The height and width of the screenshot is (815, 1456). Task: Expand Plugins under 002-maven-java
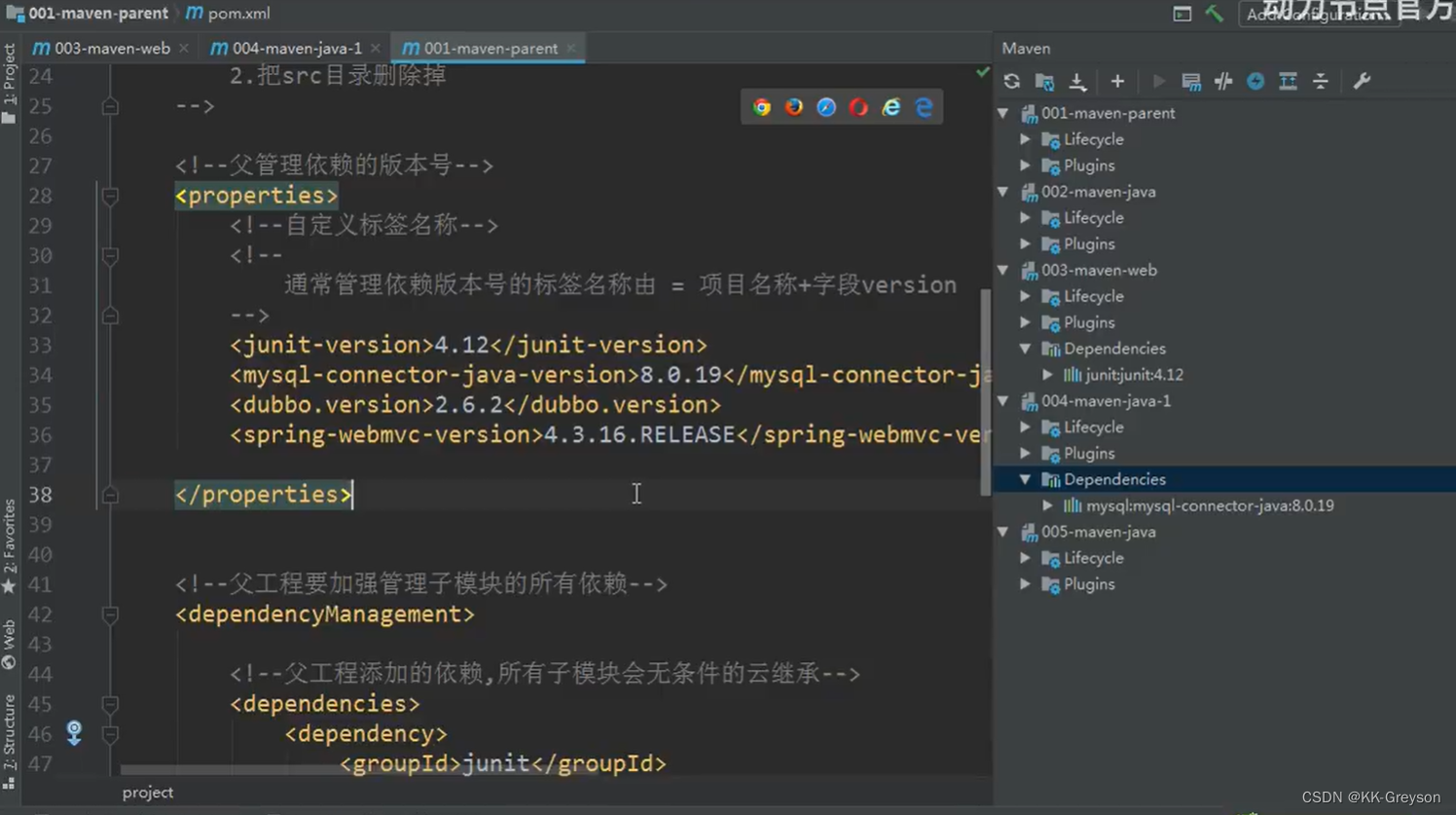coord(1026,244)
